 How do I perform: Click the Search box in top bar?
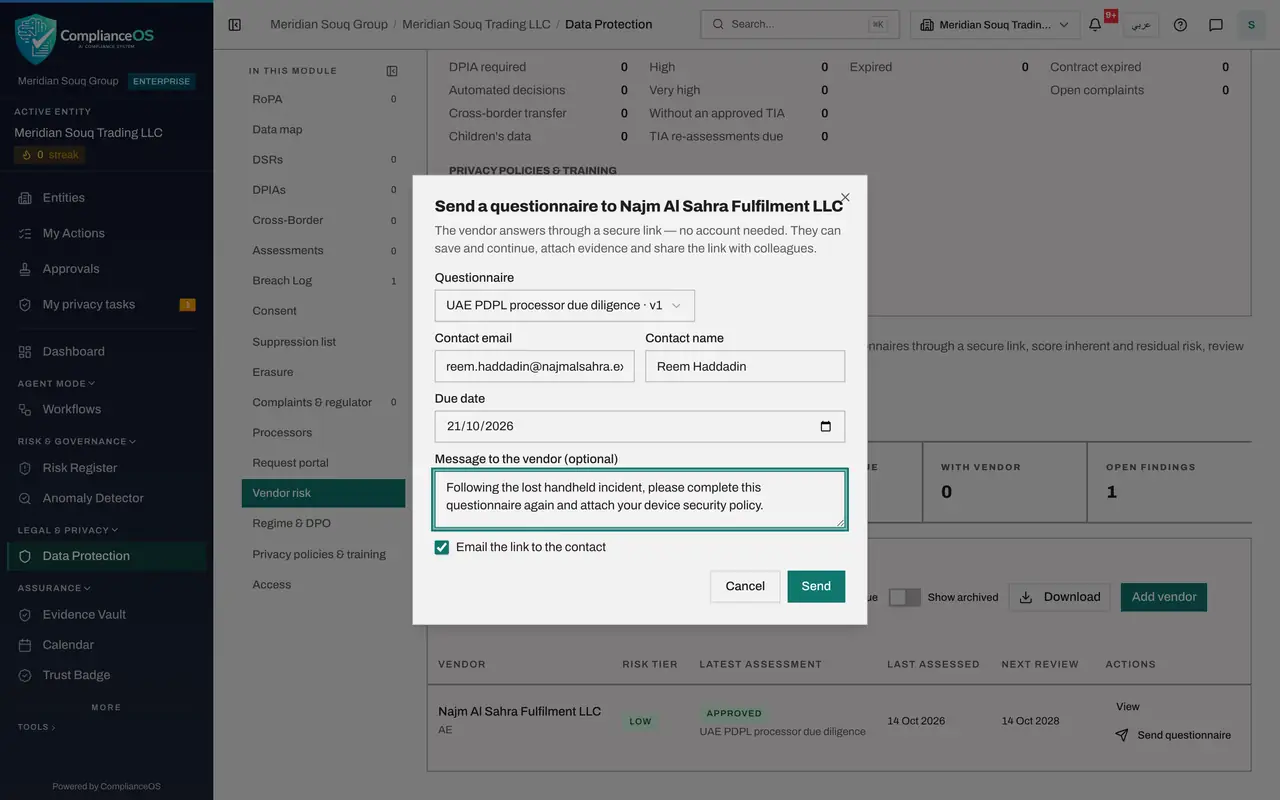[x=800, y=25]
